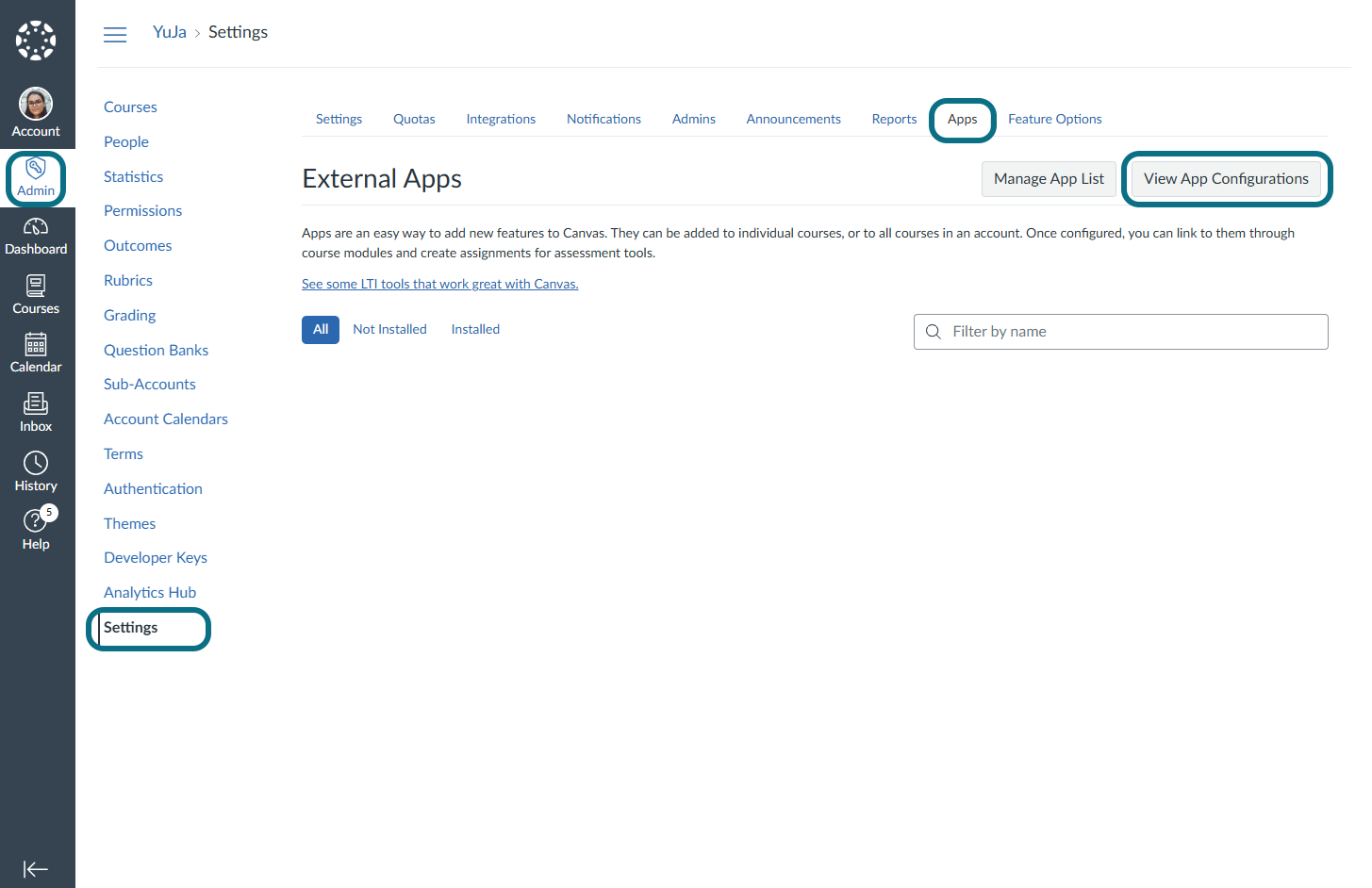Screen dimensions: 1372x888
Task: Click the YuJa breadcrumb link
Action: click(x=170, y=32)
